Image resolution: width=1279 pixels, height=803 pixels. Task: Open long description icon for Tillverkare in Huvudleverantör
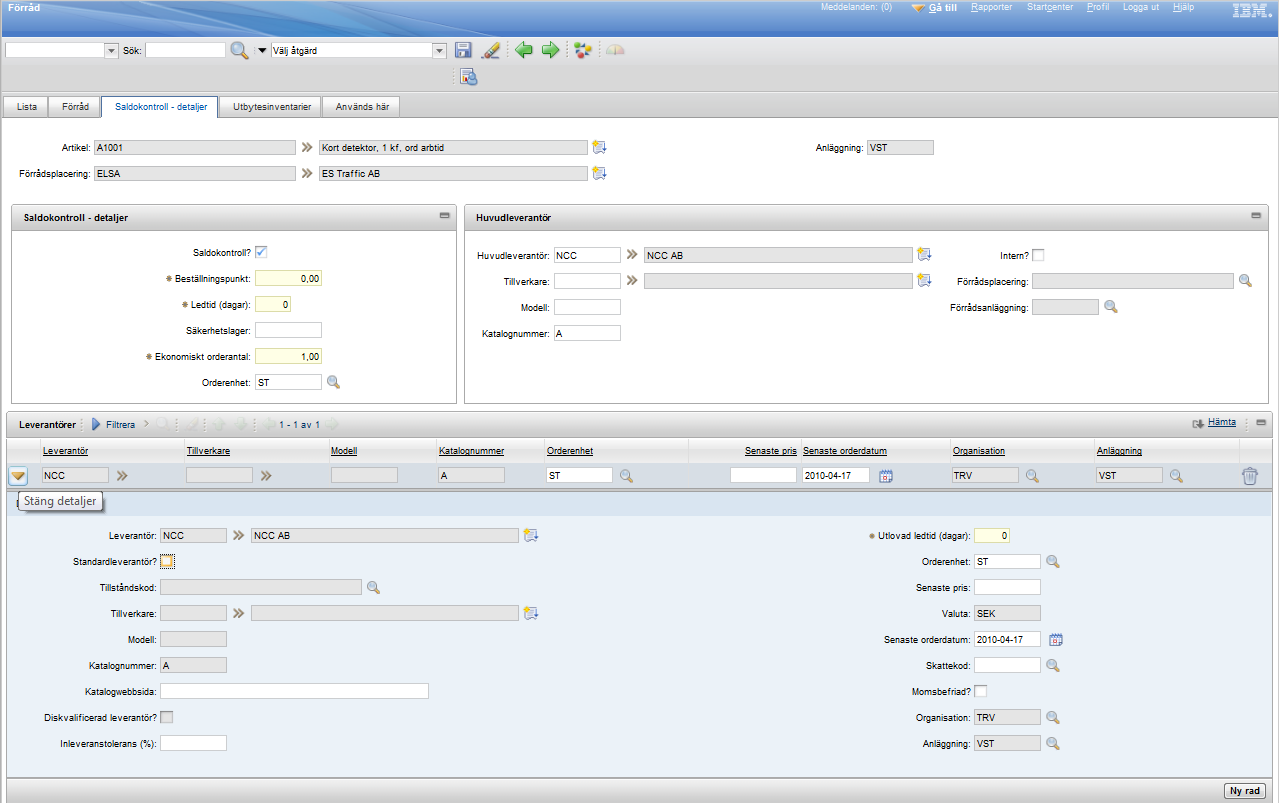click(924, 281)
